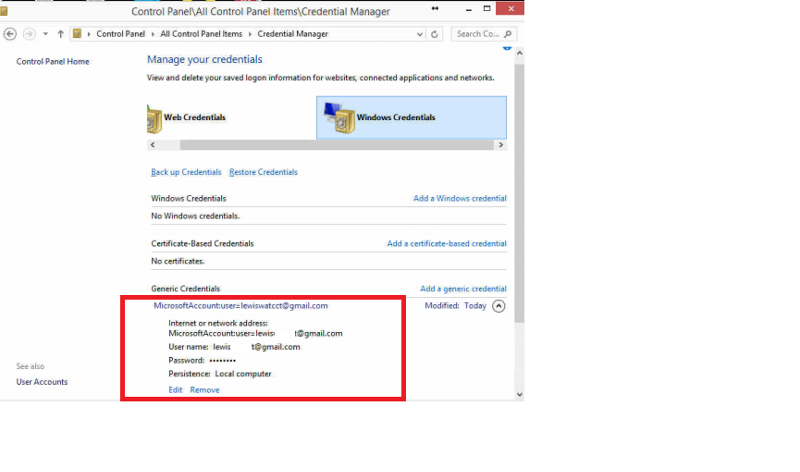Click horizontal scrollbar right arrow

(501, 145)
